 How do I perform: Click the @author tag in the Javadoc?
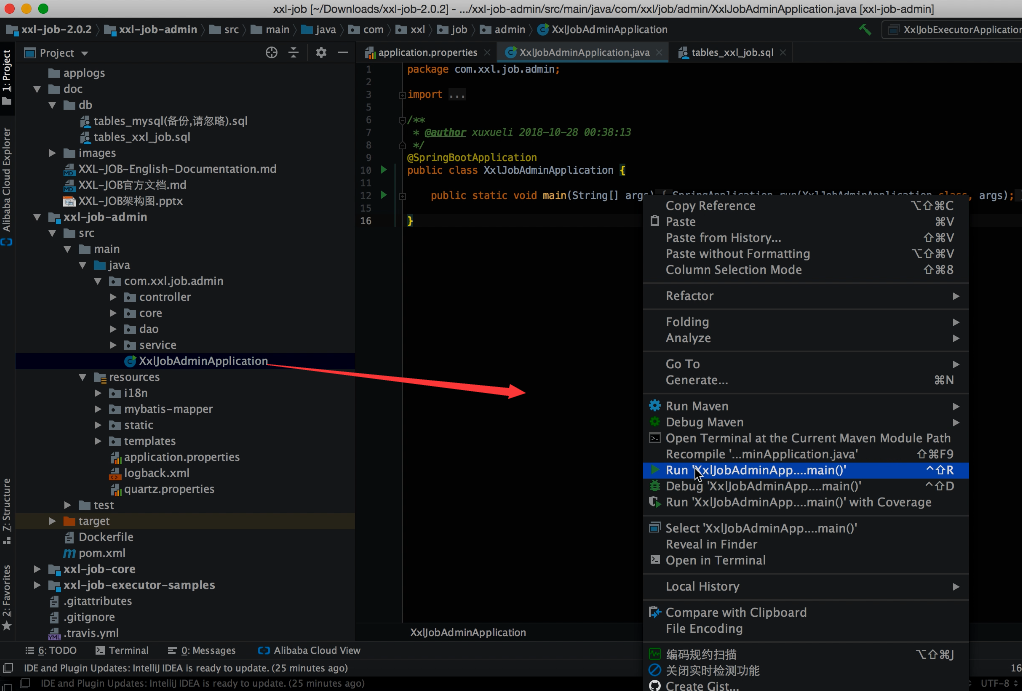[x=445, y=132]
